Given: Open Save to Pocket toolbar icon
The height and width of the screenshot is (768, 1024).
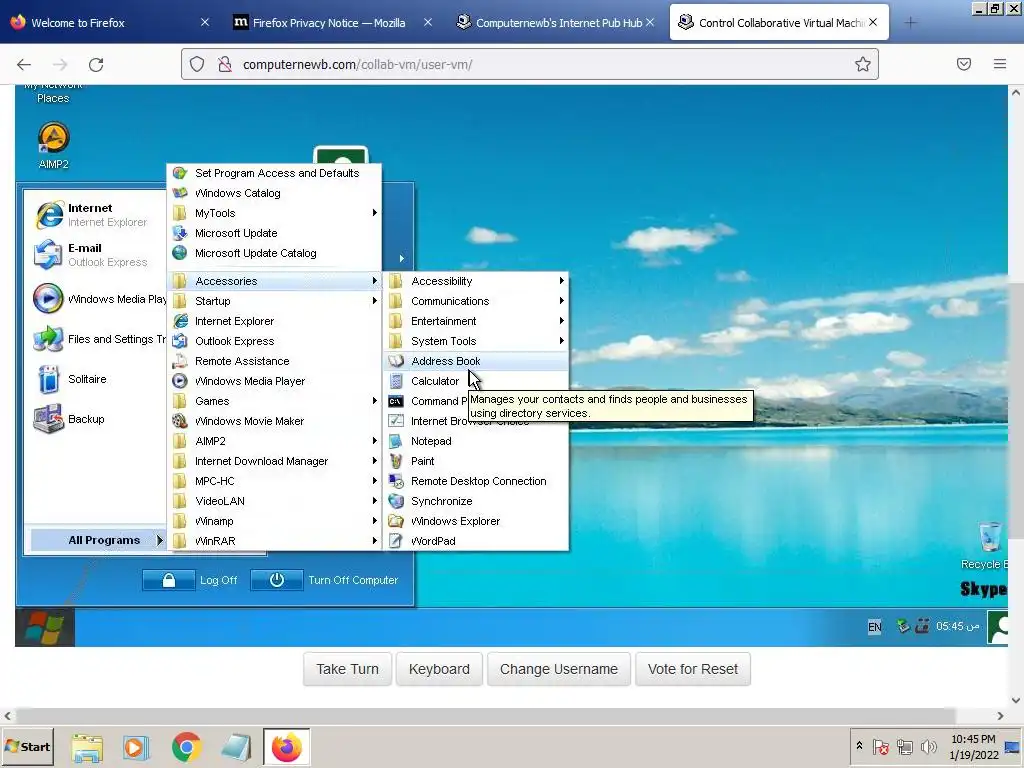Looking at the screenshot, I should pyautogui.click(x=964, y=64).
